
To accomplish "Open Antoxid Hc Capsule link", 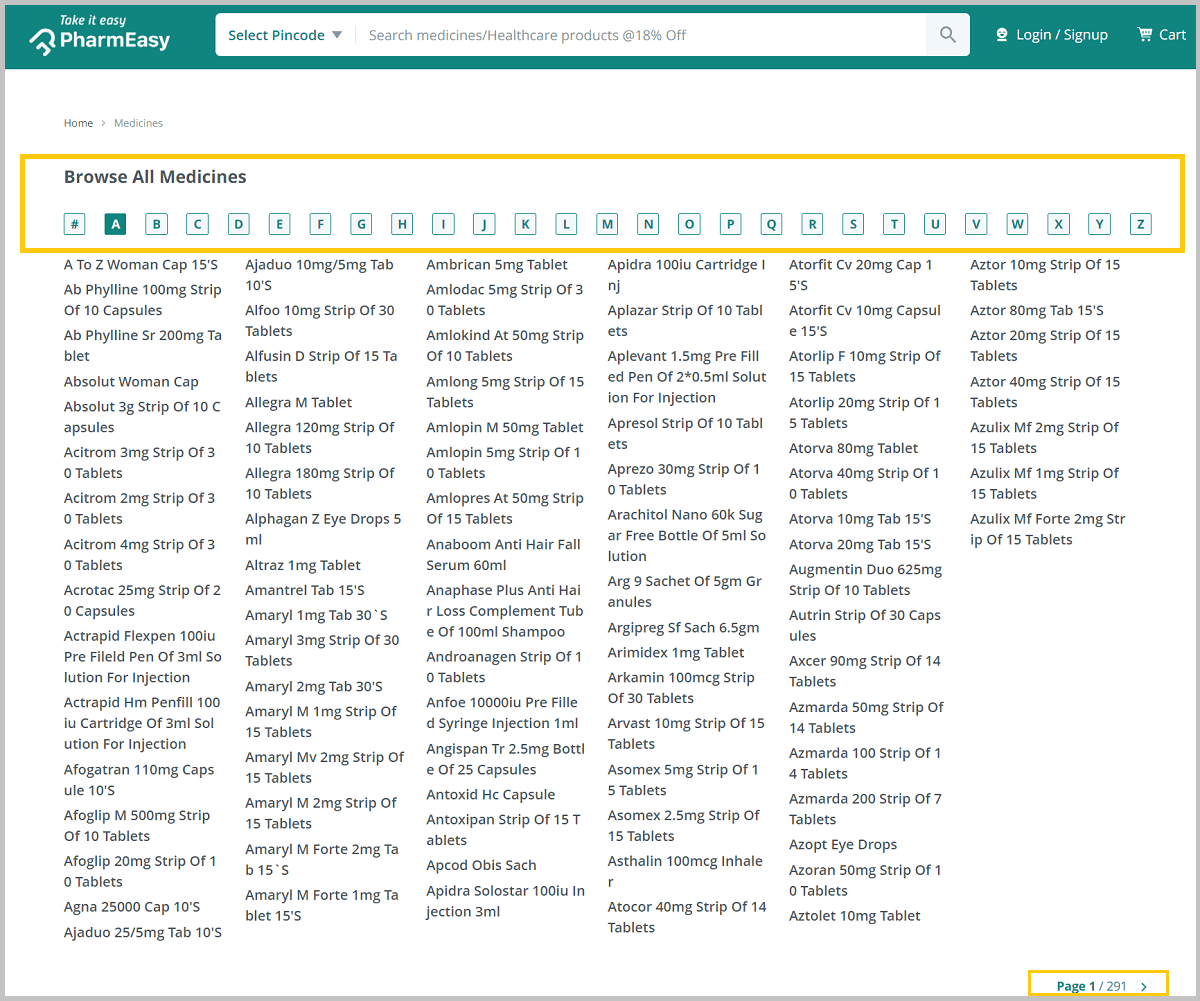I will pyautogui.click(x=491, y=795).
